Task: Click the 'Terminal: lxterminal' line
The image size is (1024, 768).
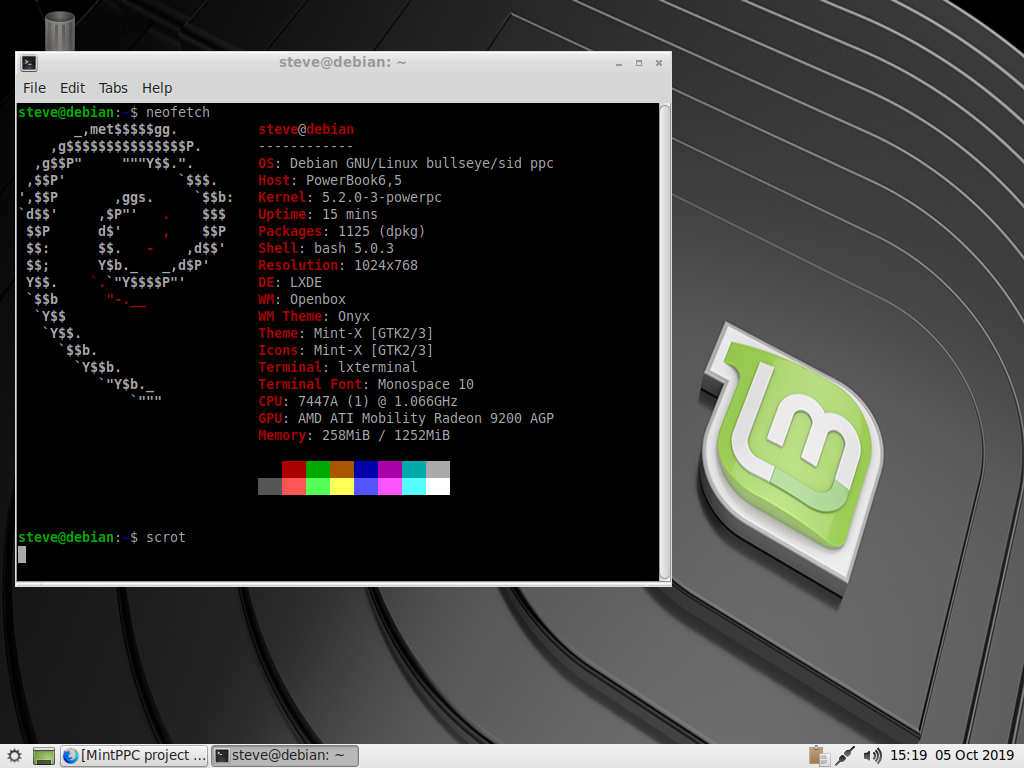Action: point(338,367)
